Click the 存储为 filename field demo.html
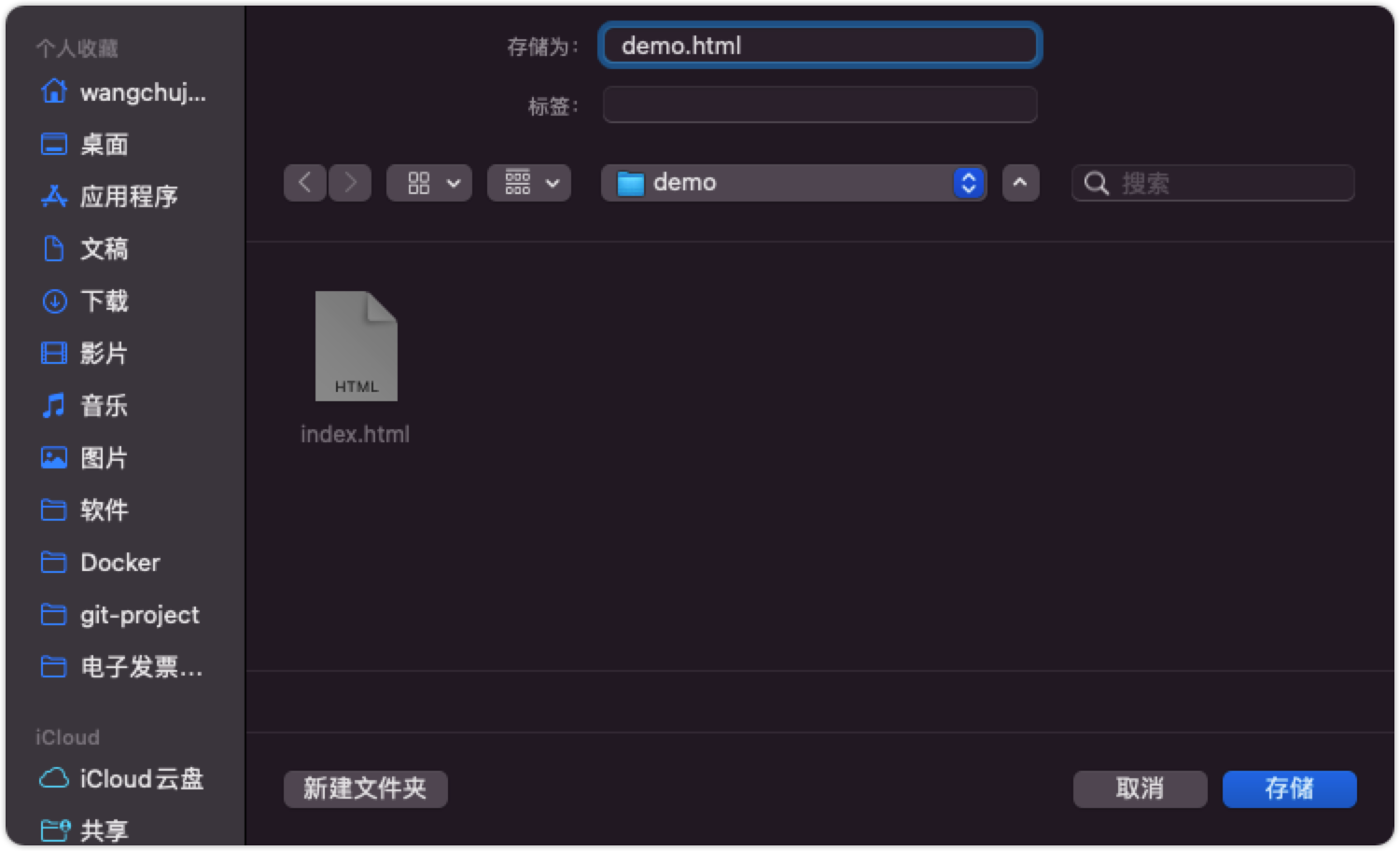The width and height of the screenshot is (1400, 851). tap(820, 46)
